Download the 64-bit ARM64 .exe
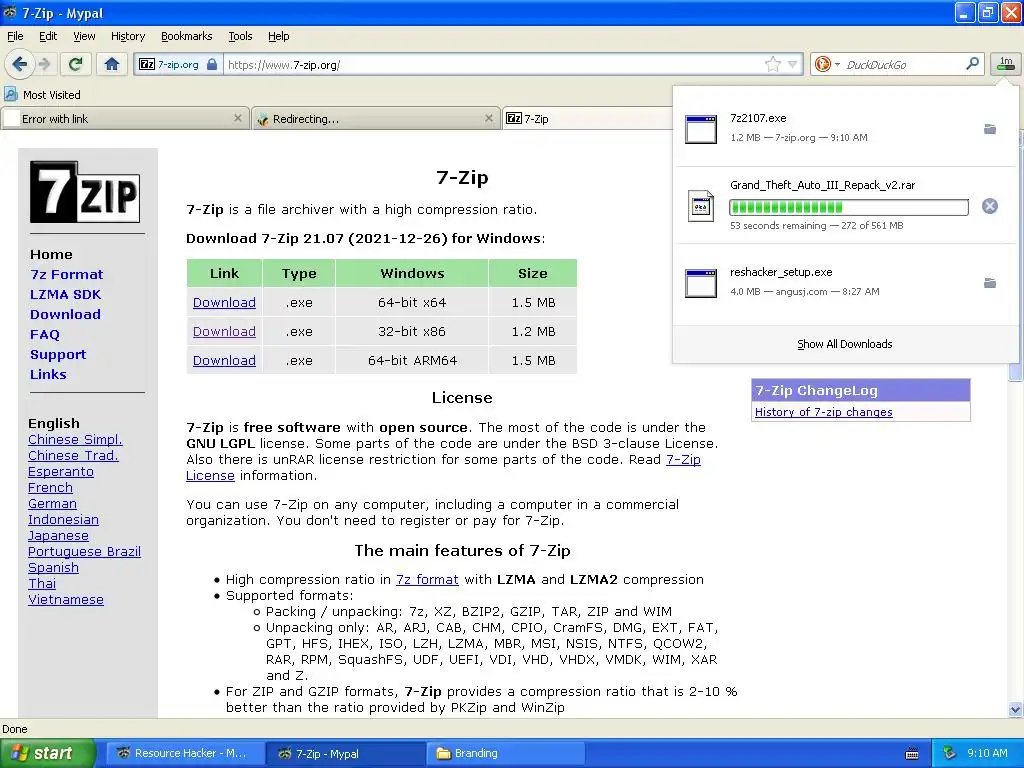 coord(224,360)
